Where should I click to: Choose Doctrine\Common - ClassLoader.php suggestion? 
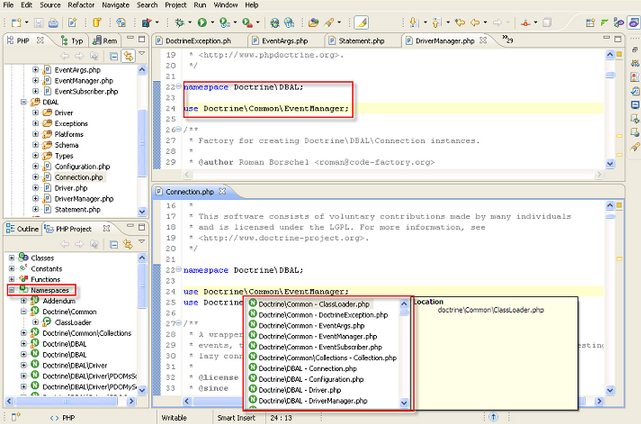pos(314,304)
